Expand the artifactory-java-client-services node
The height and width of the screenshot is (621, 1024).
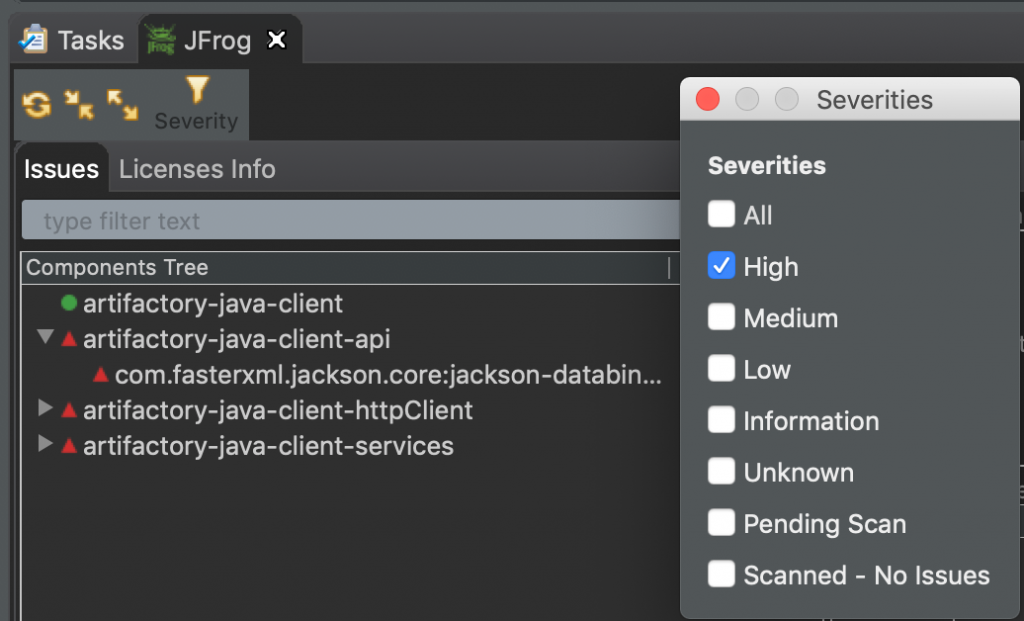click(x=45, y=445)
